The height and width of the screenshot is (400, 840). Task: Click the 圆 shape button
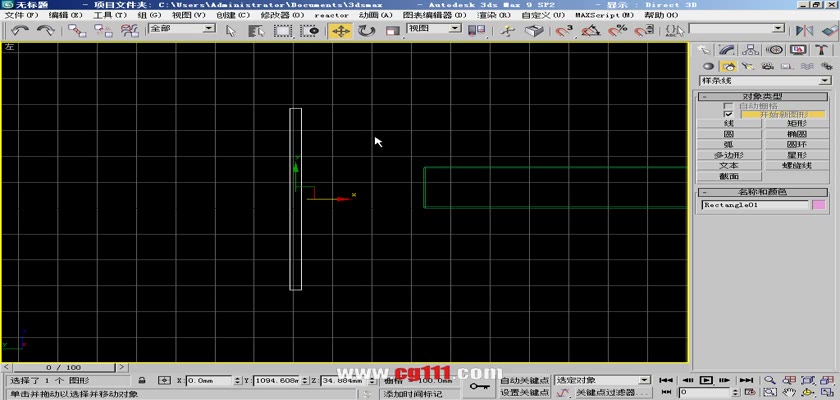pyautogui.click(x=729, y=134)
